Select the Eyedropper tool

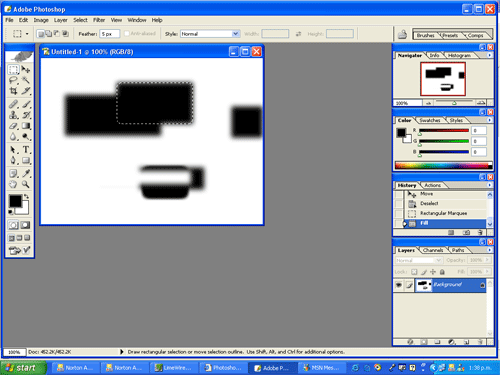tap(26, 173)
